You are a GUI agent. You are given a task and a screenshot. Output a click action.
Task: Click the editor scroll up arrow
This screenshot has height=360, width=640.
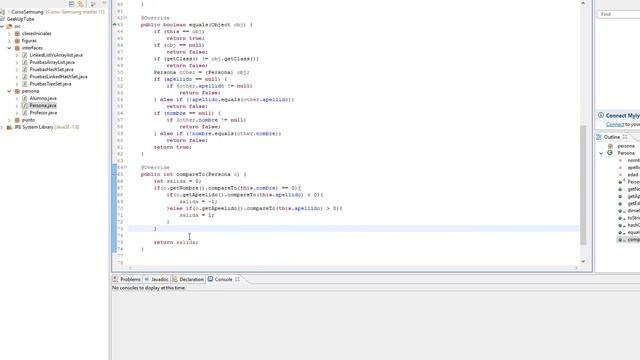pos(583,3)
